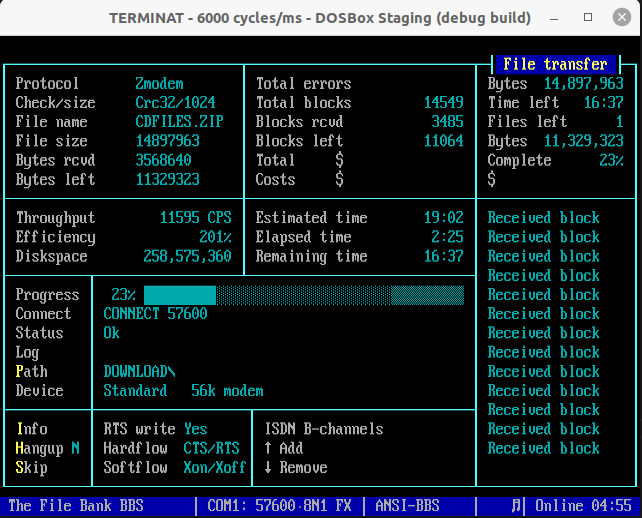This screenshot has width=642, height=518.
Task: Click the music note icon in status bar
Action: click(x=516, y=506)
